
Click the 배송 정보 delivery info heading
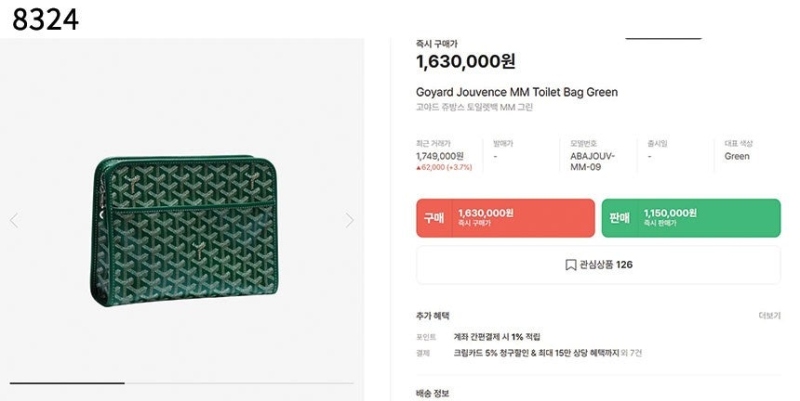pyautogui.click(x=433, y=393)
